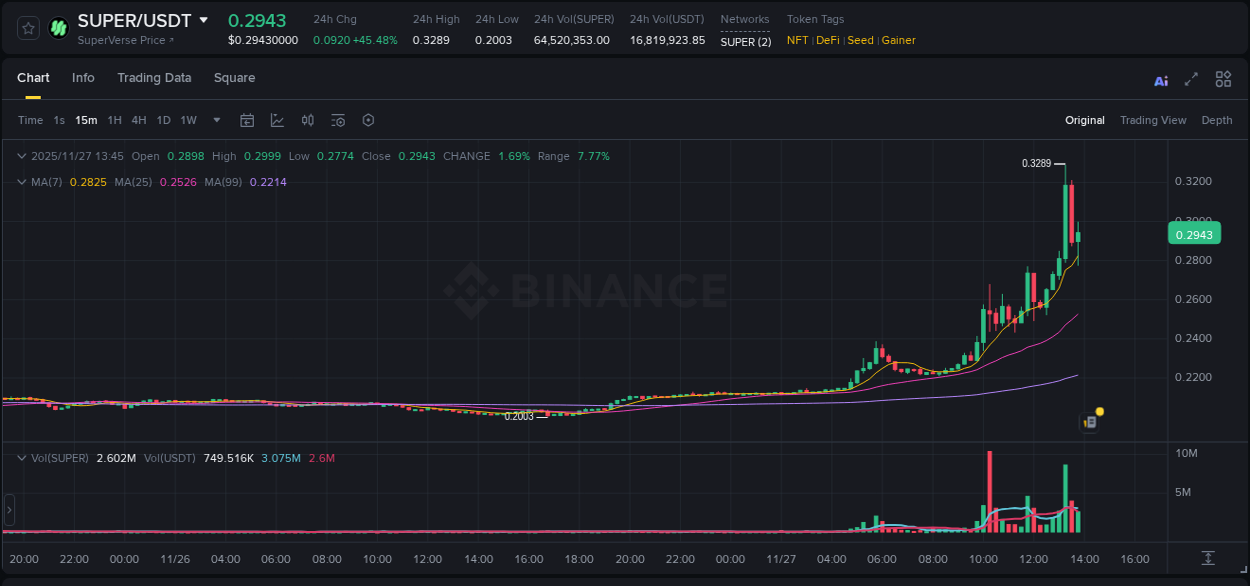Open the extra timeframe dropdown next to 1W

(215, 120)
